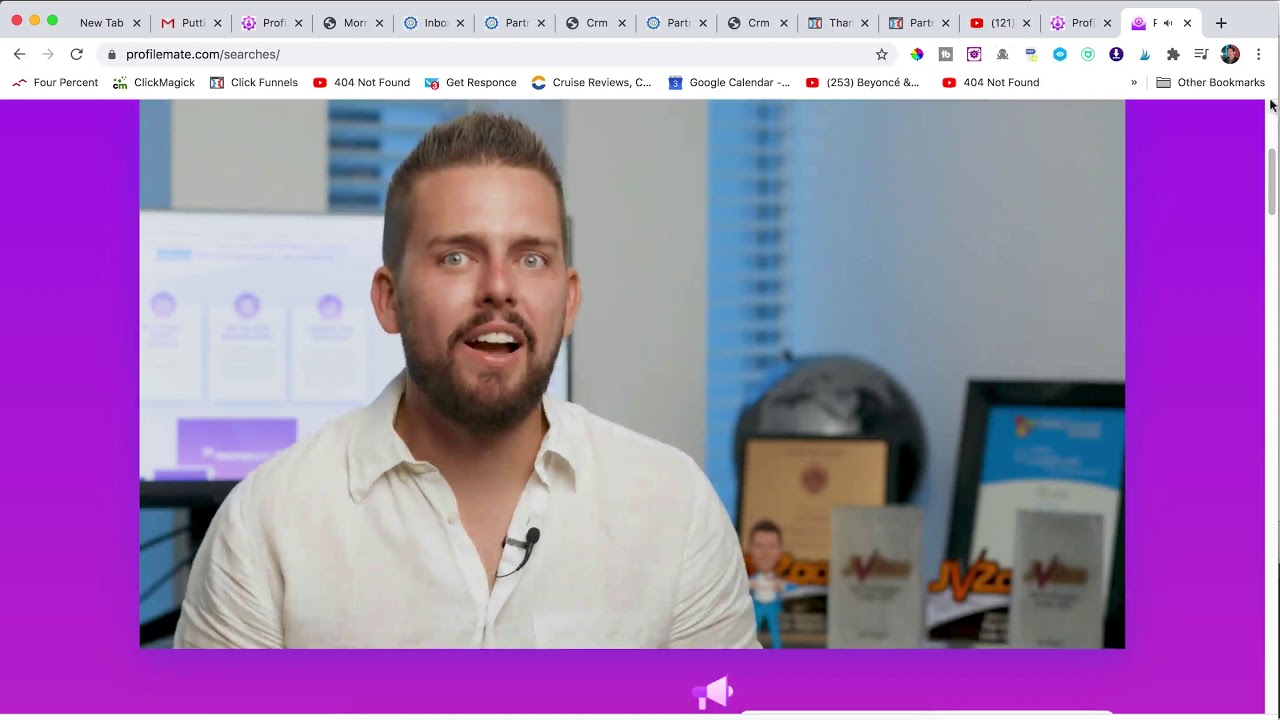The width and height of the screenshot is (1280, 720).
Task: Close the 'Thar' tab
Action: click(864, 23)
